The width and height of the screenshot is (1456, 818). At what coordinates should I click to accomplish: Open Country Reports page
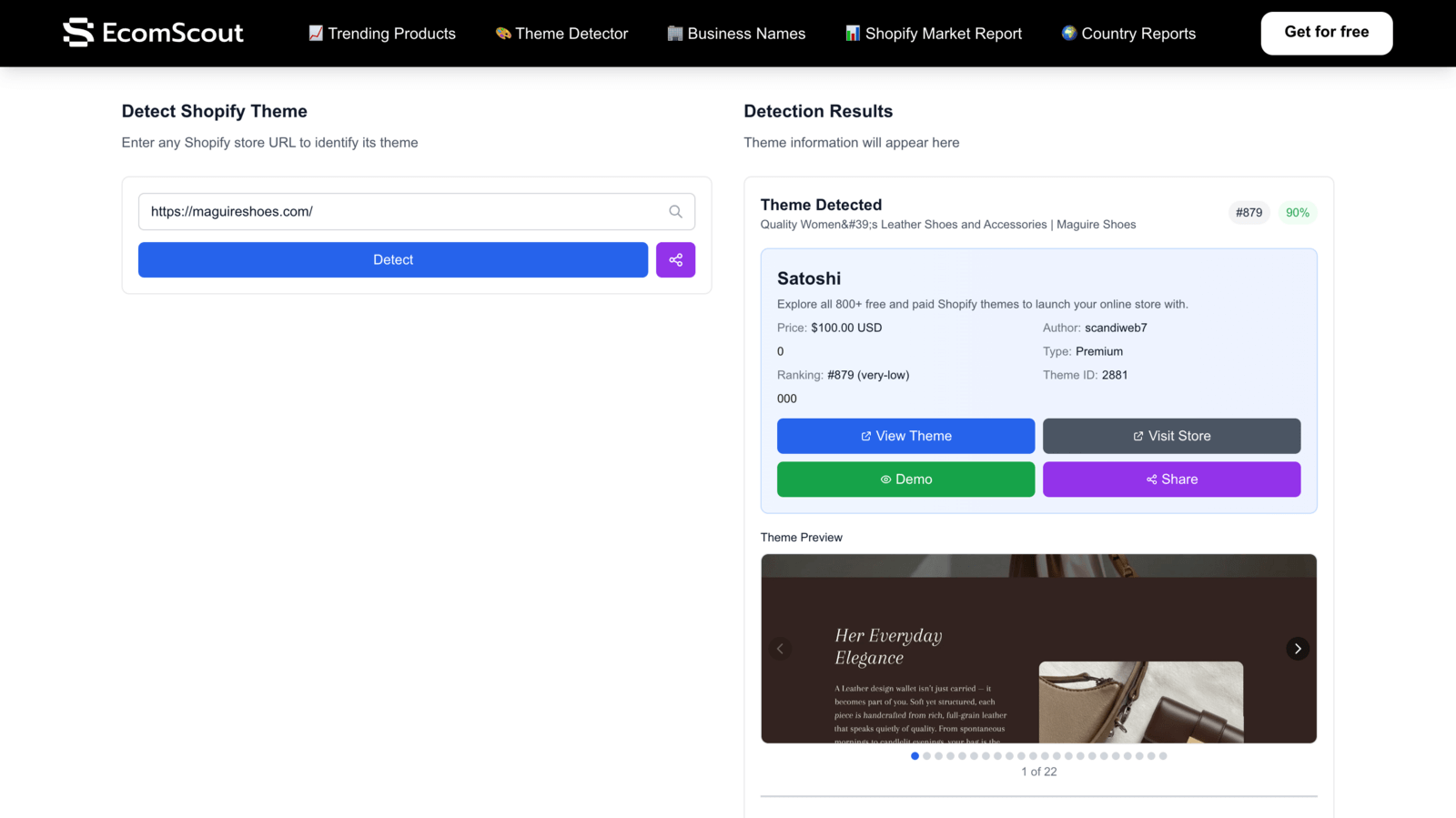pyautogui.click(x=1128, y=34)
